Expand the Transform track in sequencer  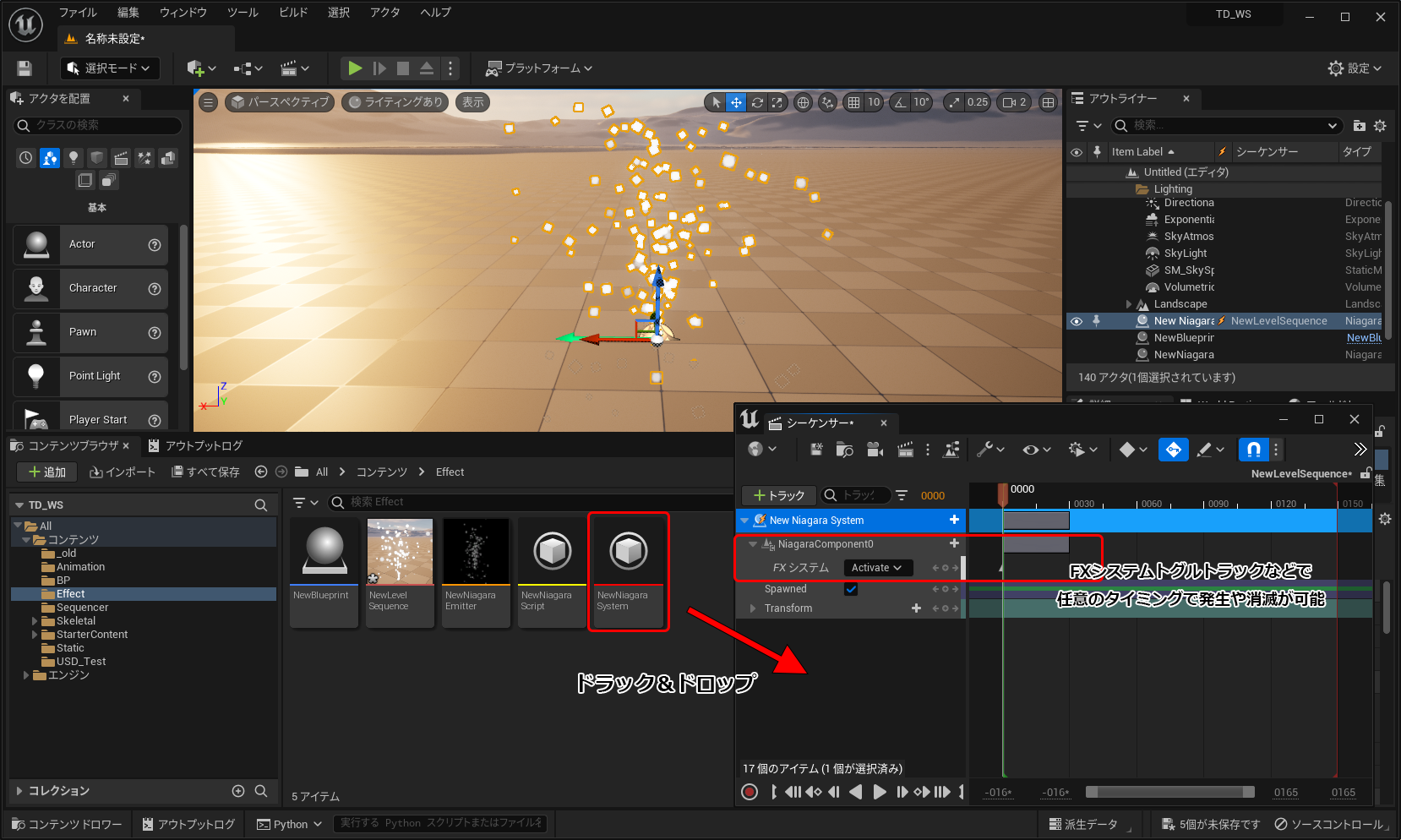753,608
